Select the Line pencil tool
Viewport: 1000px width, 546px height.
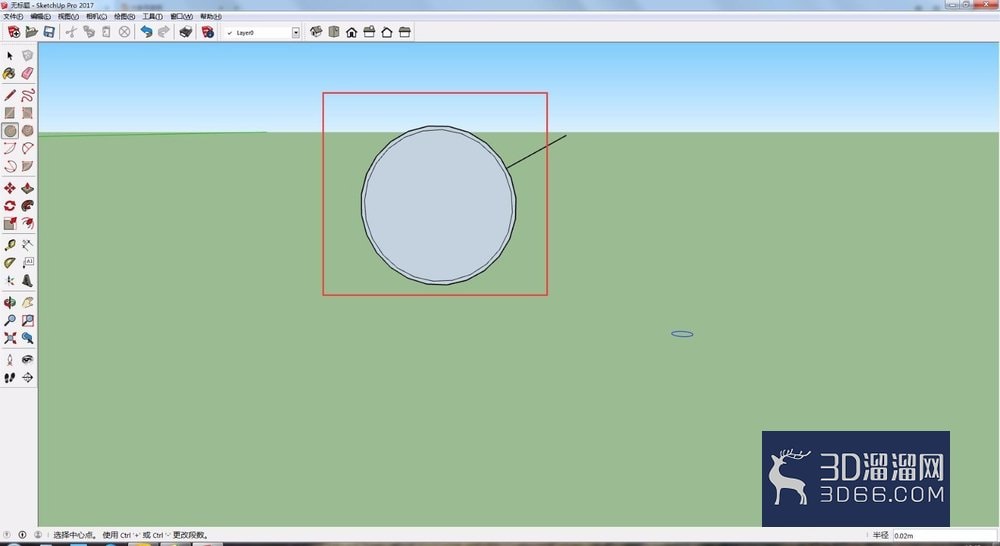[x=10, y=96]
